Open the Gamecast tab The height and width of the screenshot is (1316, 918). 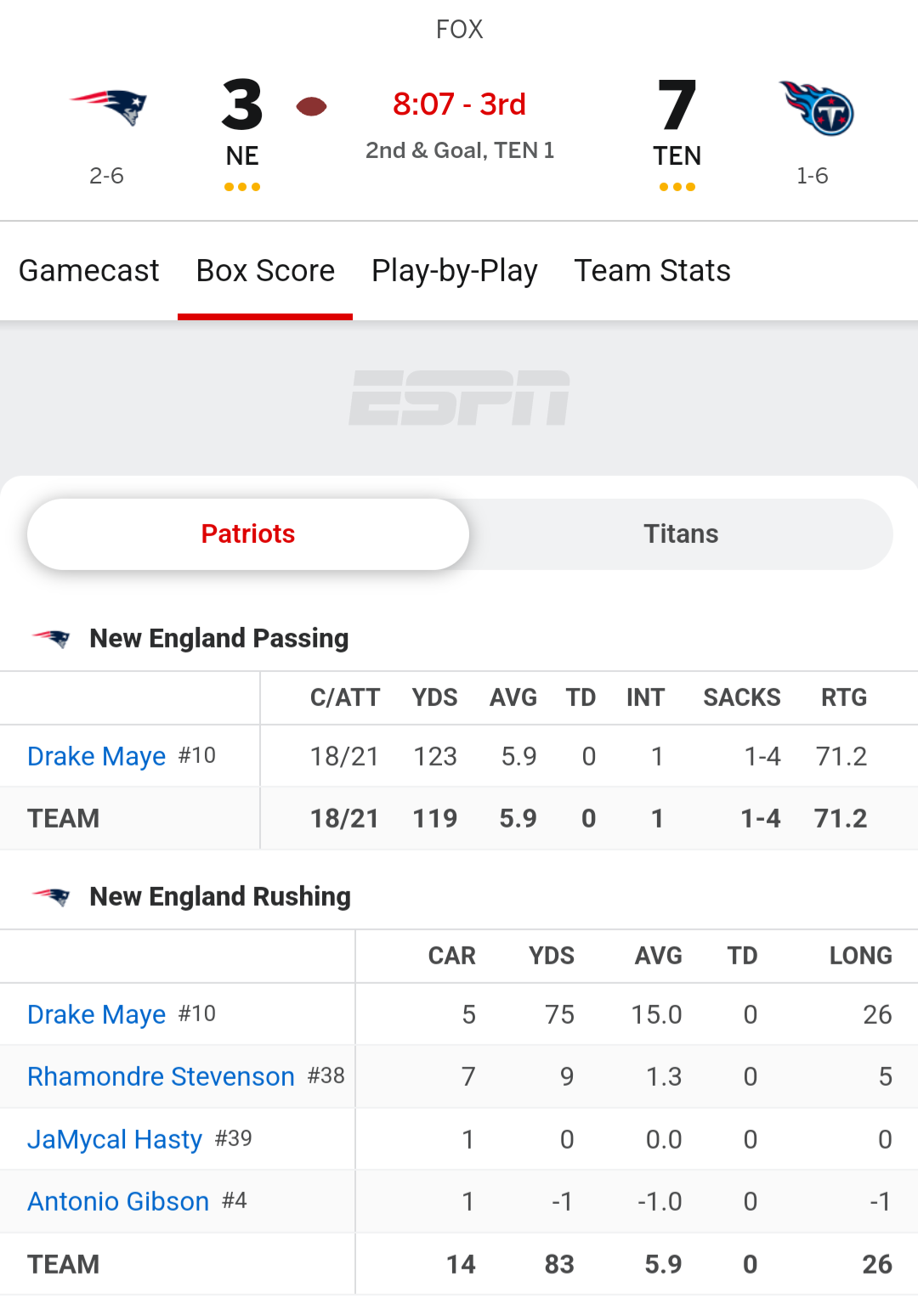point(89,271)
